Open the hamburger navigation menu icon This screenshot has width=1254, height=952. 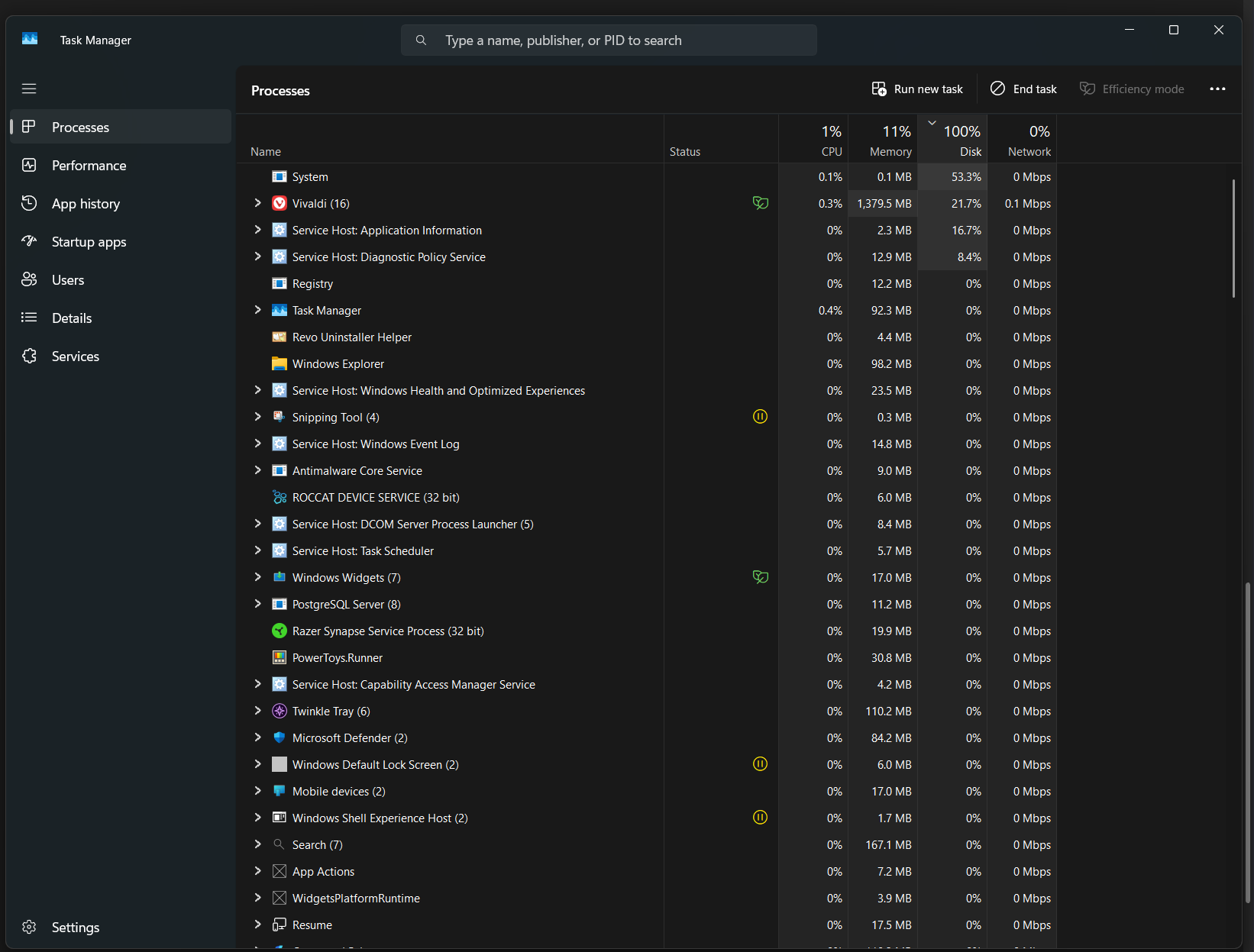[29, 89]
